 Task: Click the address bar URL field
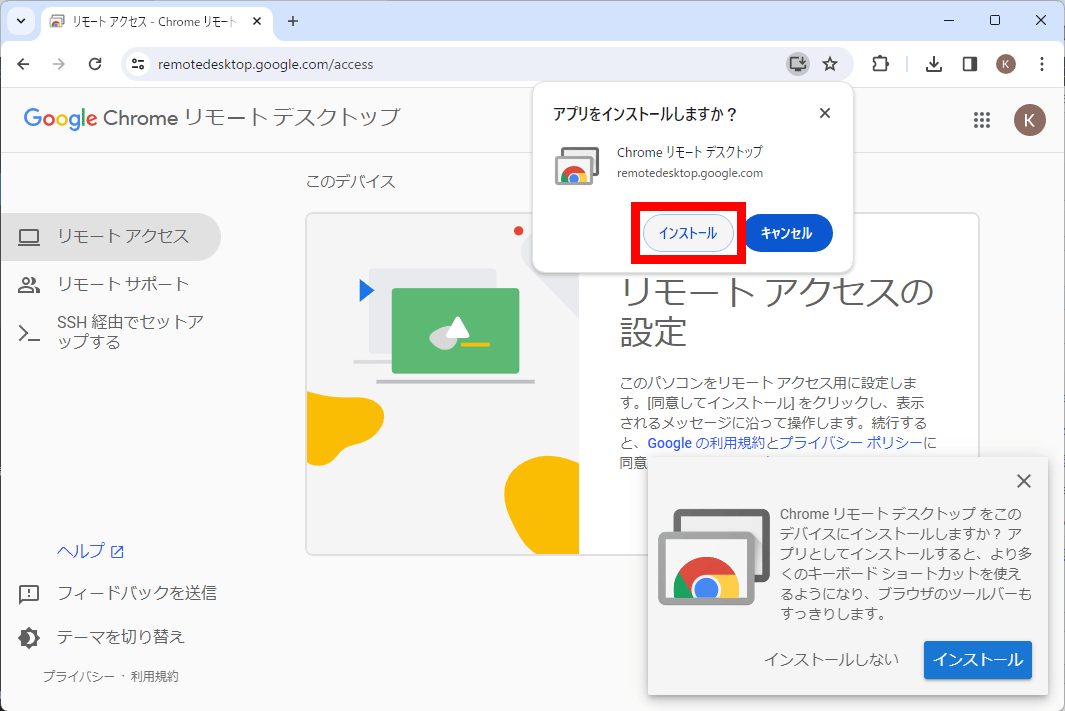coord(400,63)
